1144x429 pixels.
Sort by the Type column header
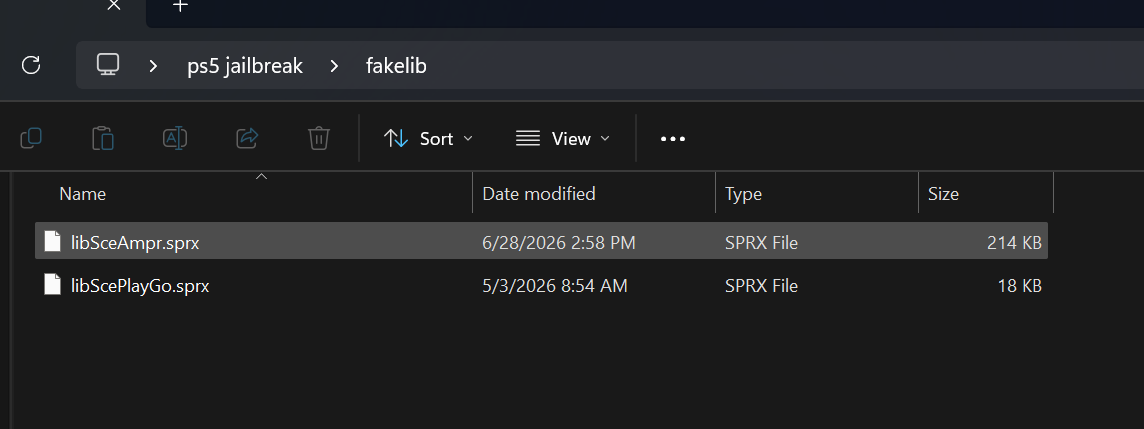coord(743,194)
